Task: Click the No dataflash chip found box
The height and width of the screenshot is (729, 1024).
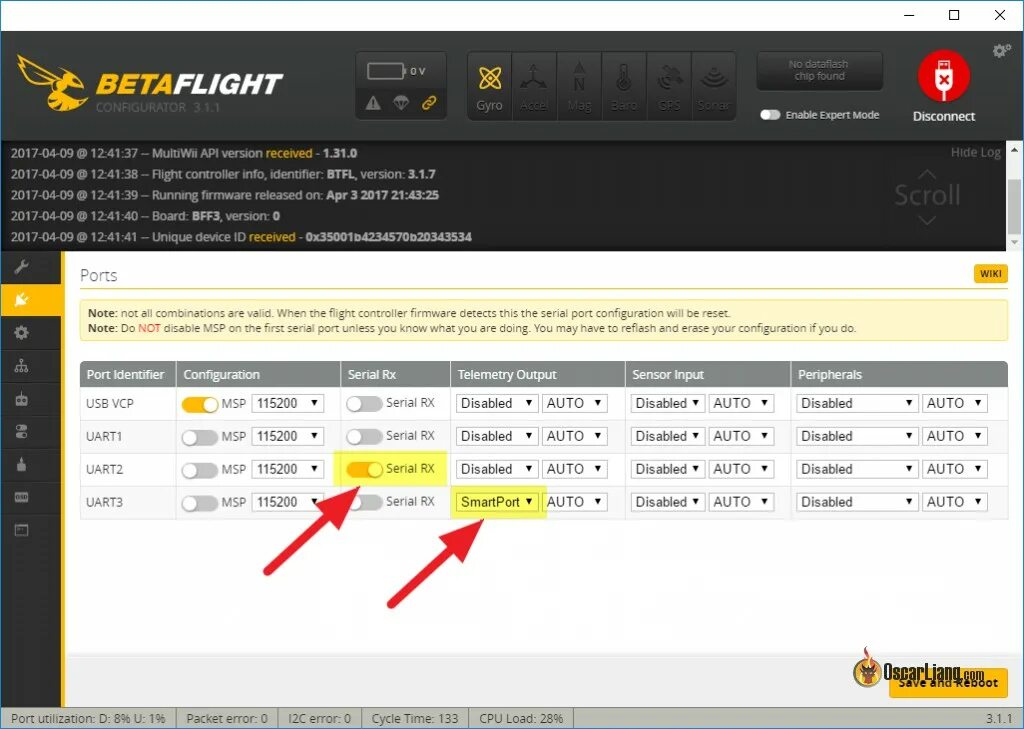Action: (x=819, y=71)
